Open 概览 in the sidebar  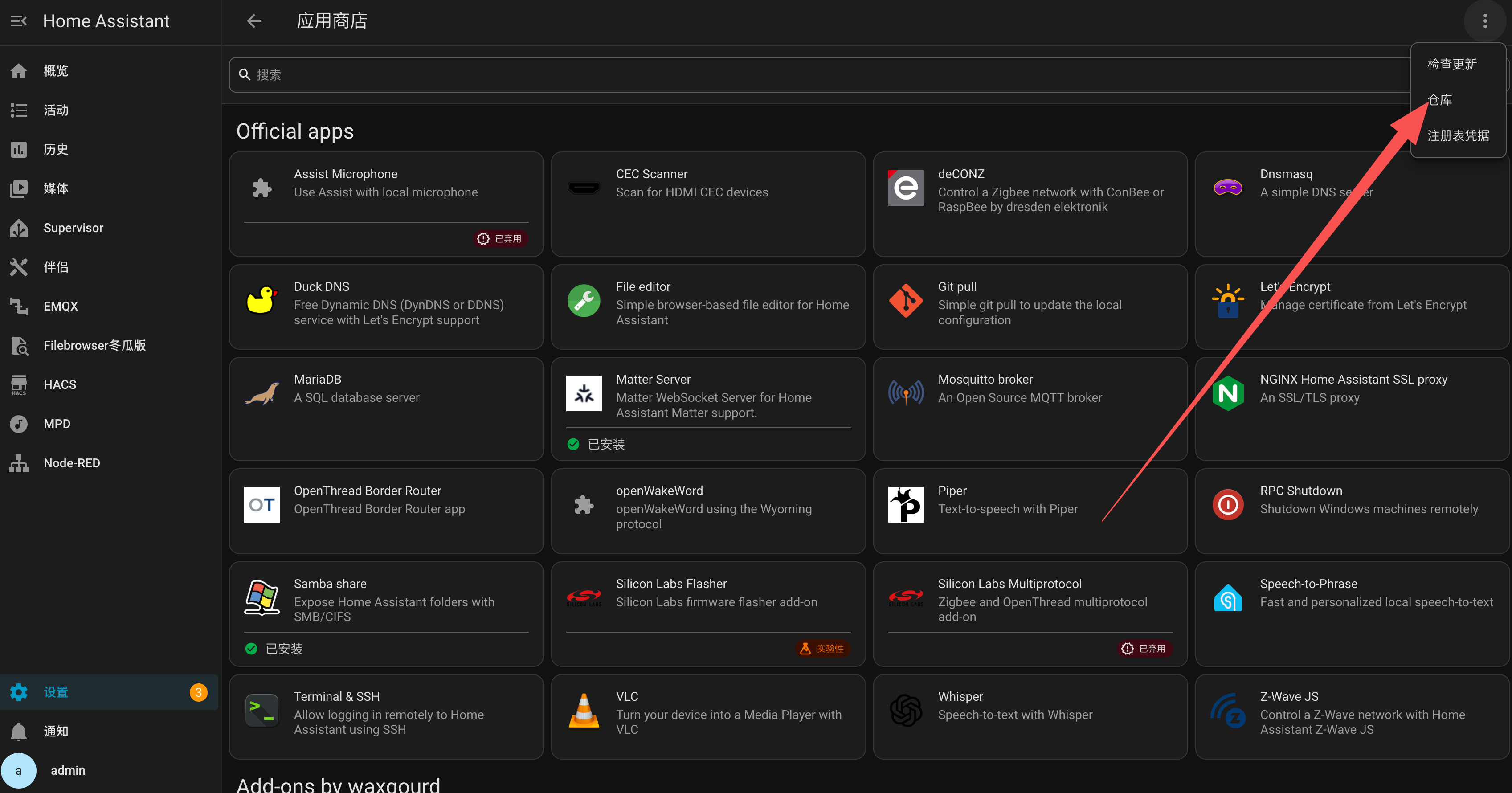coord(110,71)
